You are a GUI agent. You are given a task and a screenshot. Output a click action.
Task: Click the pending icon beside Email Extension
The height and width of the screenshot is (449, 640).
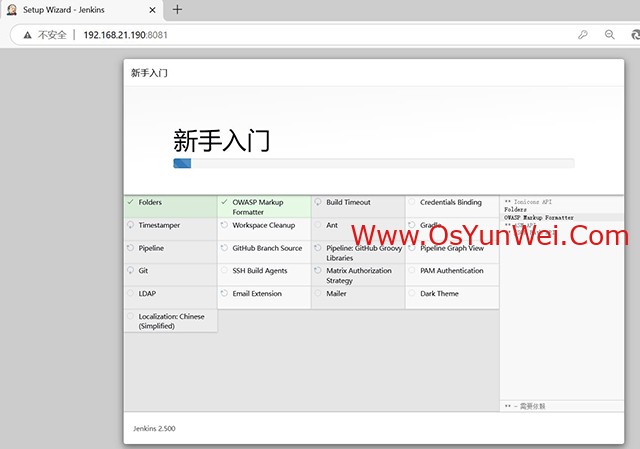tap(224, 293)
